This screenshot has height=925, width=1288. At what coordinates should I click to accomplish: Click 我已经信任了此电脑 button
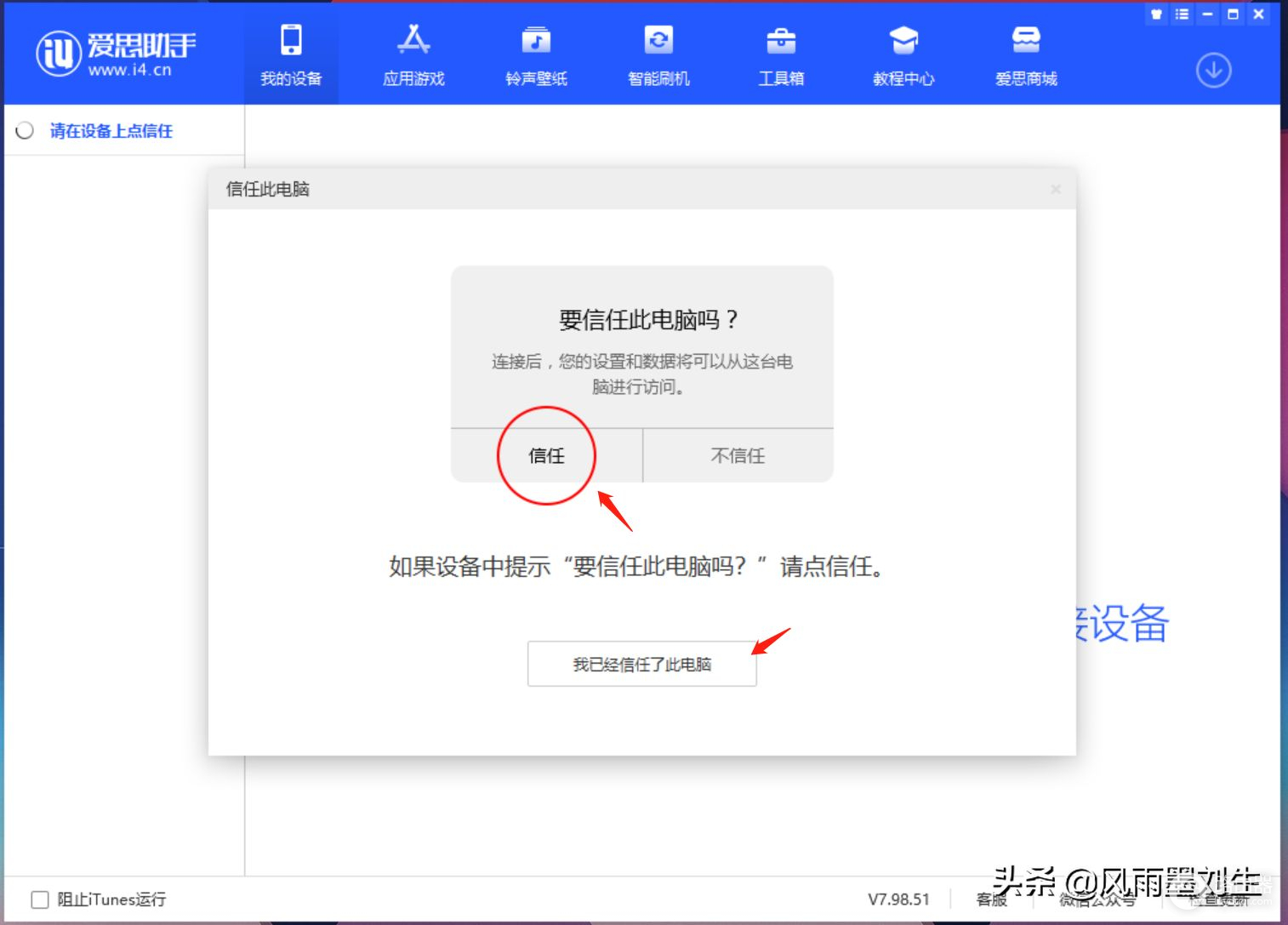pyautogui.click(x=641, y=664)
